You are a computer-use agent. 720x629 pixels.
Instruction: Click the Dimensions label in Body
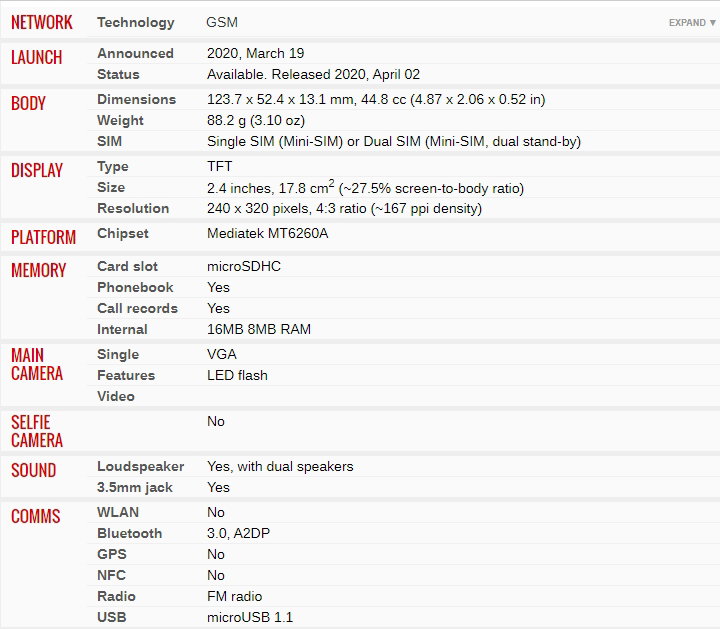click(x=136, y=99)
